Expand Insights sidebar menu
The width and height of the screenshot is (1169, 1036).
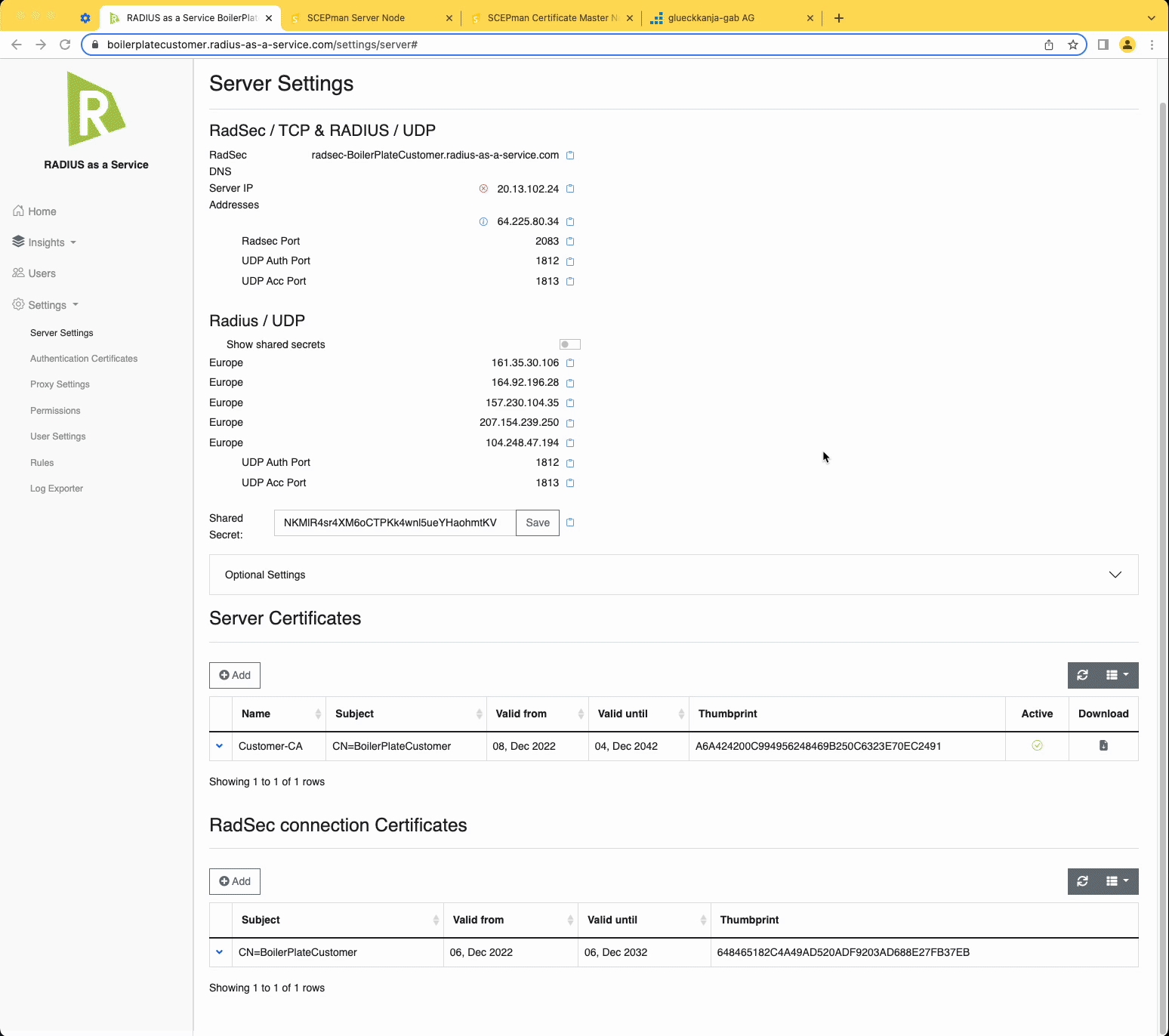point(45,242)
